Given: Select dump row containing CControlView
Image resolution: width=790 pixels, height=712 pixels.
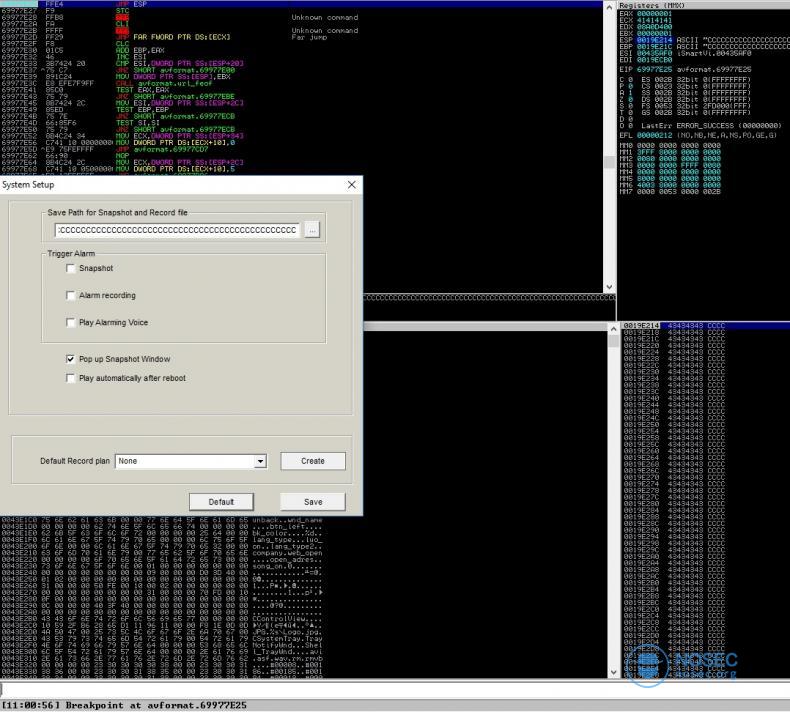Looking at the screenshot, I should (x=161, y=619).
